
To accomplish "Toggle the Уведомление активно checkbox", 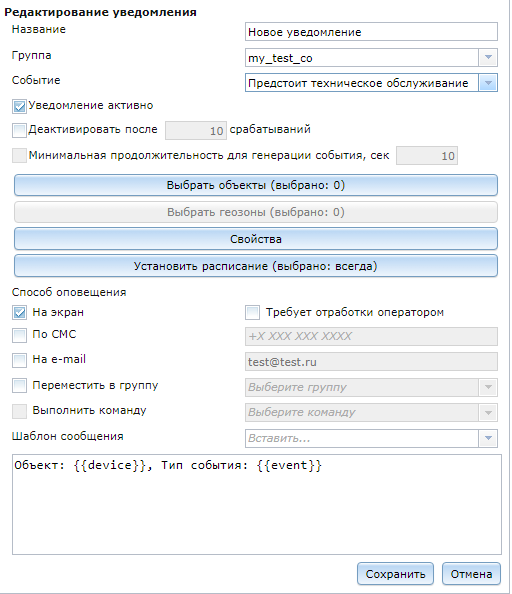I will pyautogui.click(x=19, y=106).
